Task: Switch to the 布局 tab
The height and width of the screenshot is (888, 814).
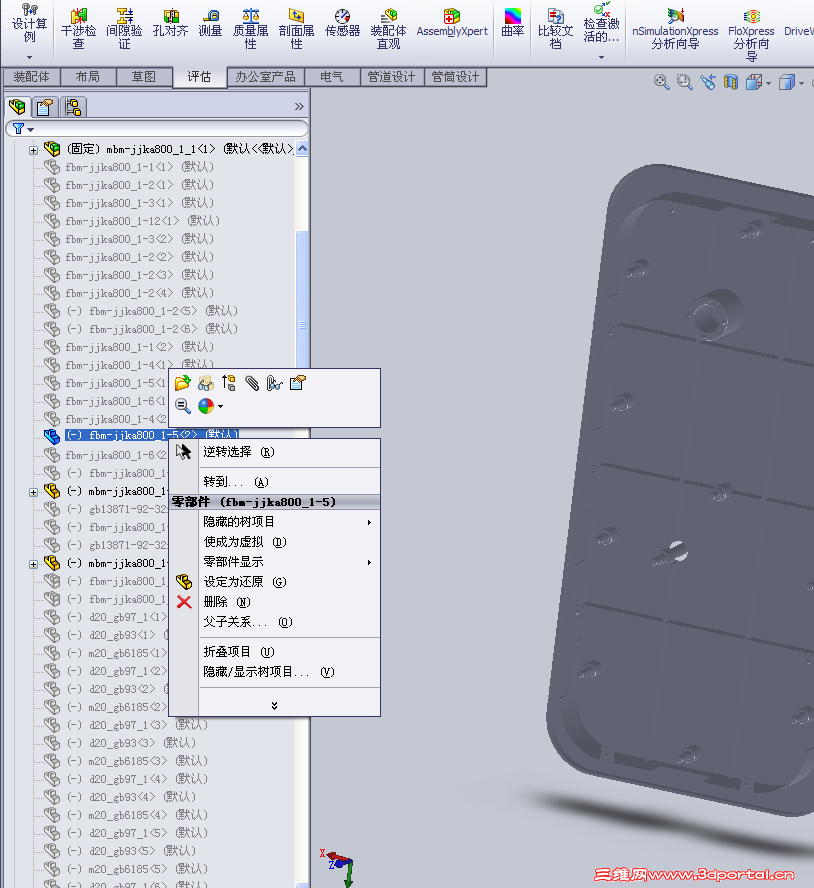Action: point(88,76)
